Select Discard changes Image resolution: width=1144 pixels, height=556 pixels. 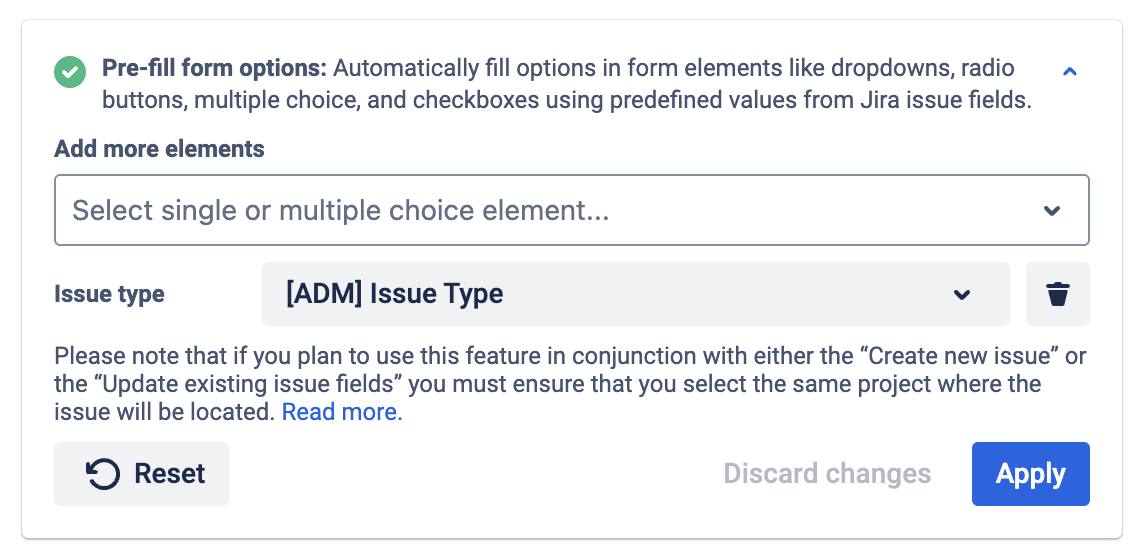click(827, 474)
